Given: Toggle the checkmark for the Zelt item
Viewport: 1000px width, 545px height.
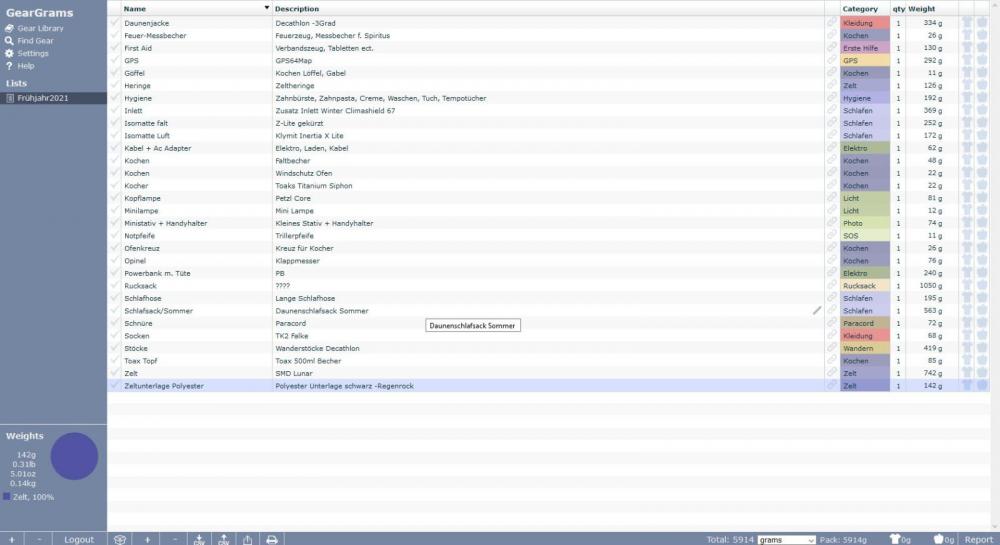Looking at the screenshot, I should (x=114, y=373).
